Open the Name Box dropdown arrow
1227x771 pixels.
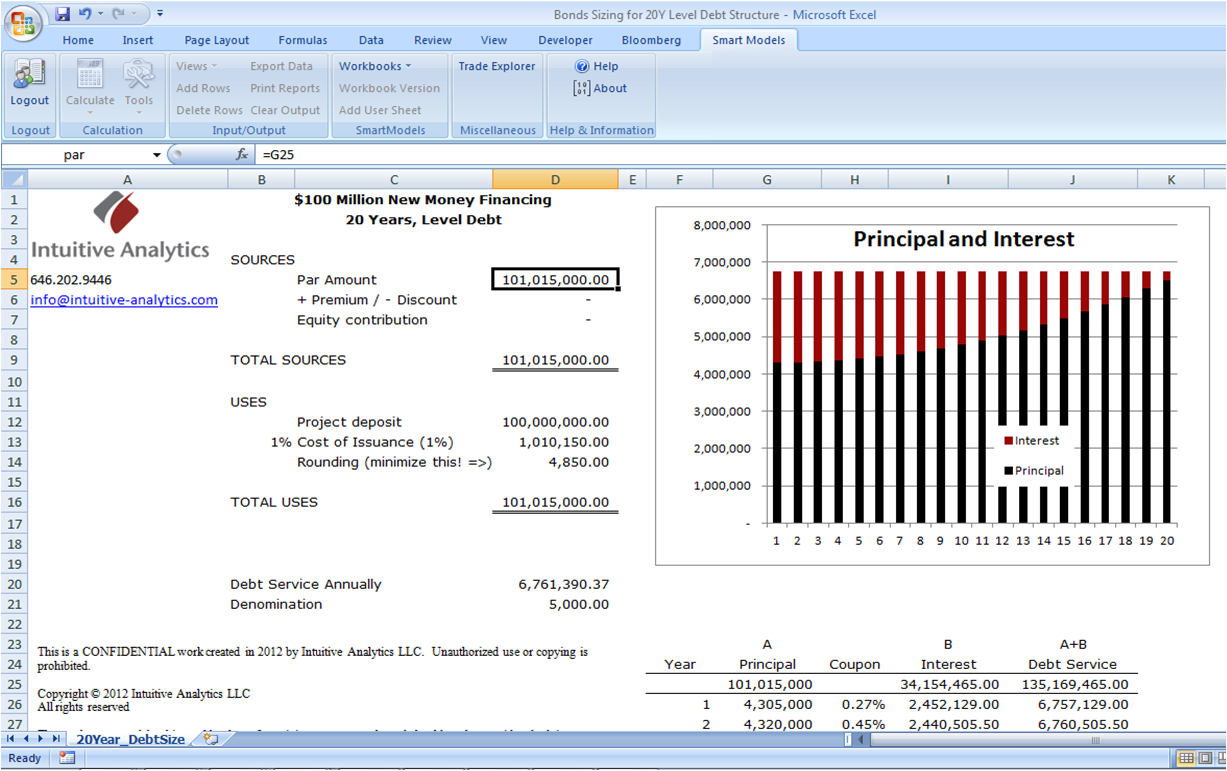point(157,153)
